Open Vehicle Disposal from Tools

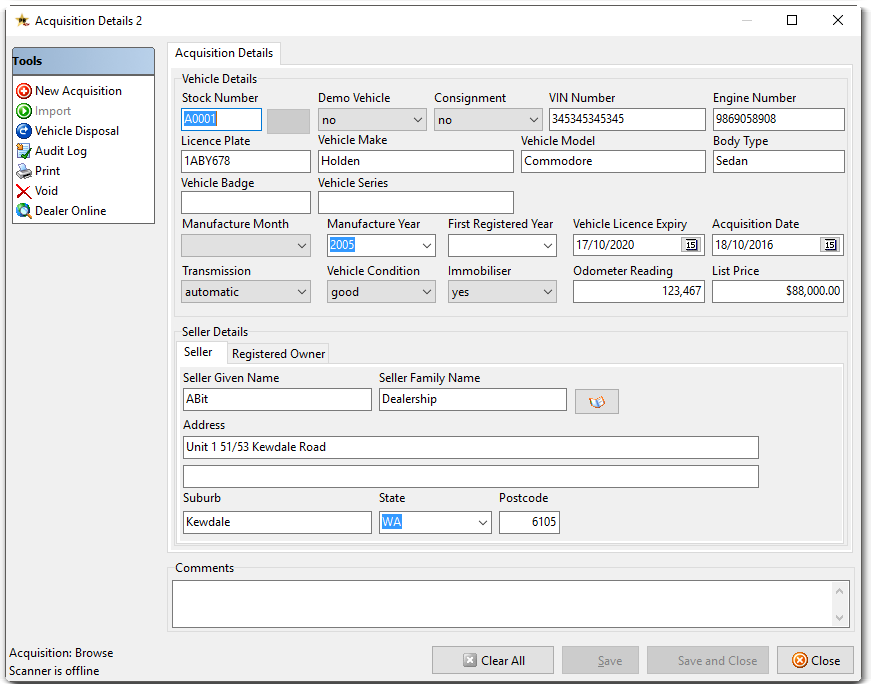pyautogui.click(x=77, y=131)
